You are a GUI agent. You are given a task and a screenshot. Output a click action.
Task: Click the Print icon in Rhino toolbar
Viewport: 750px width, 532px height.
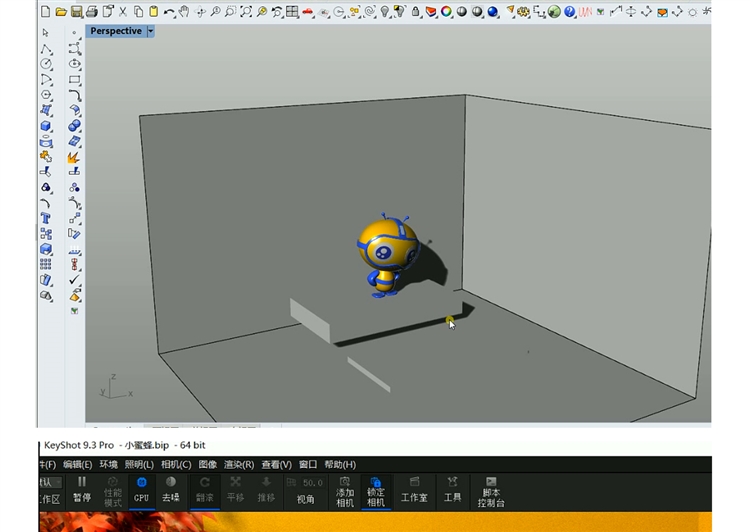pos(92,11)
